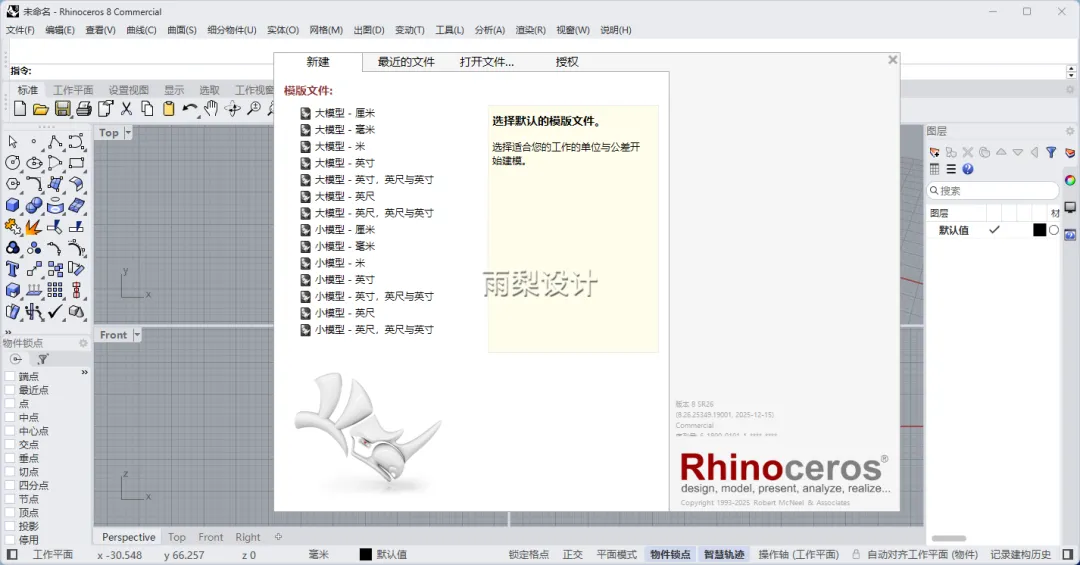Viewport: 1080px width, 565px height.
Task: Click the Open folder icon in toolbar
Action: point(41,108)
